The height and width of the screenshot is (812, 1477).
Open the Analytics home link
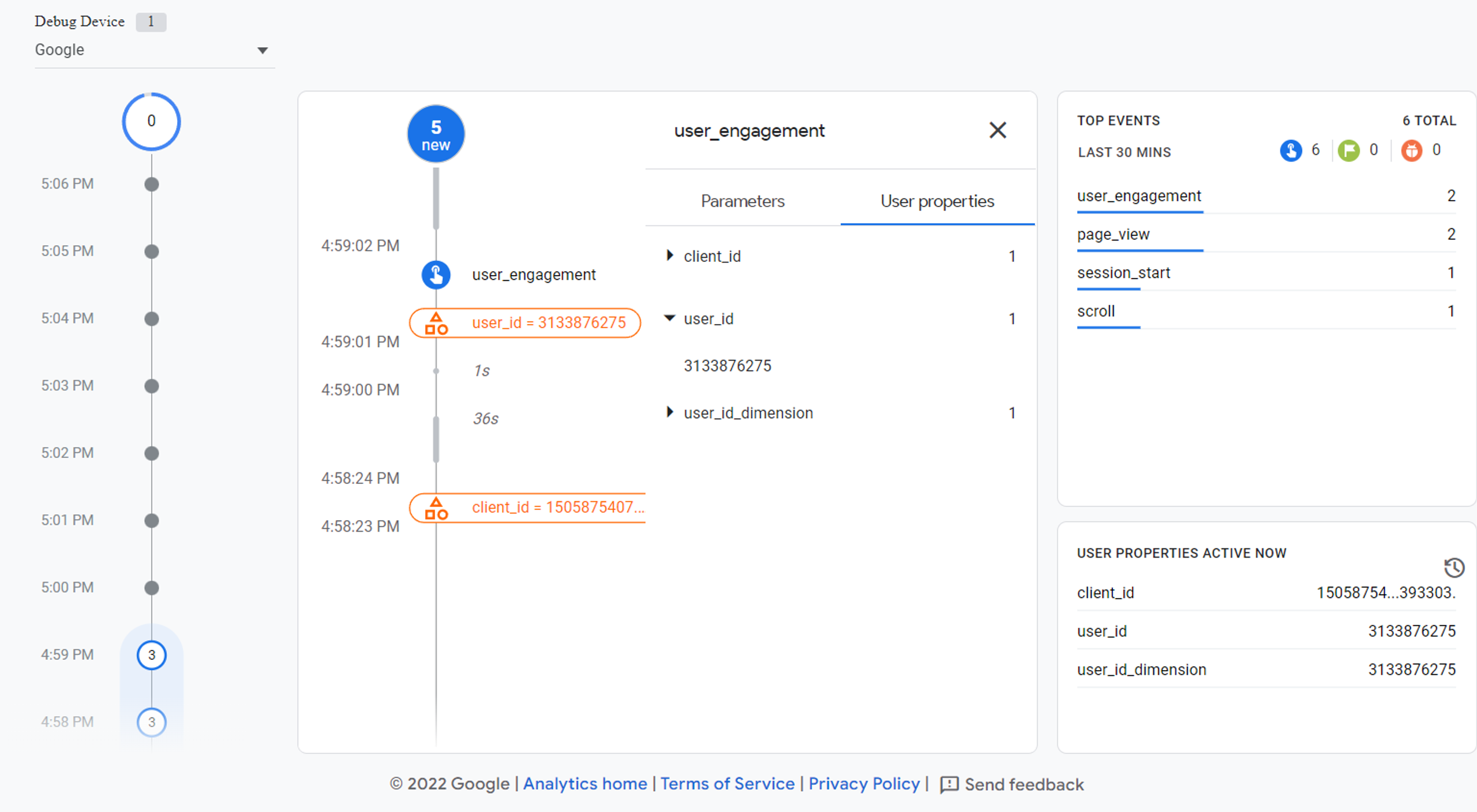coord(584,784)
